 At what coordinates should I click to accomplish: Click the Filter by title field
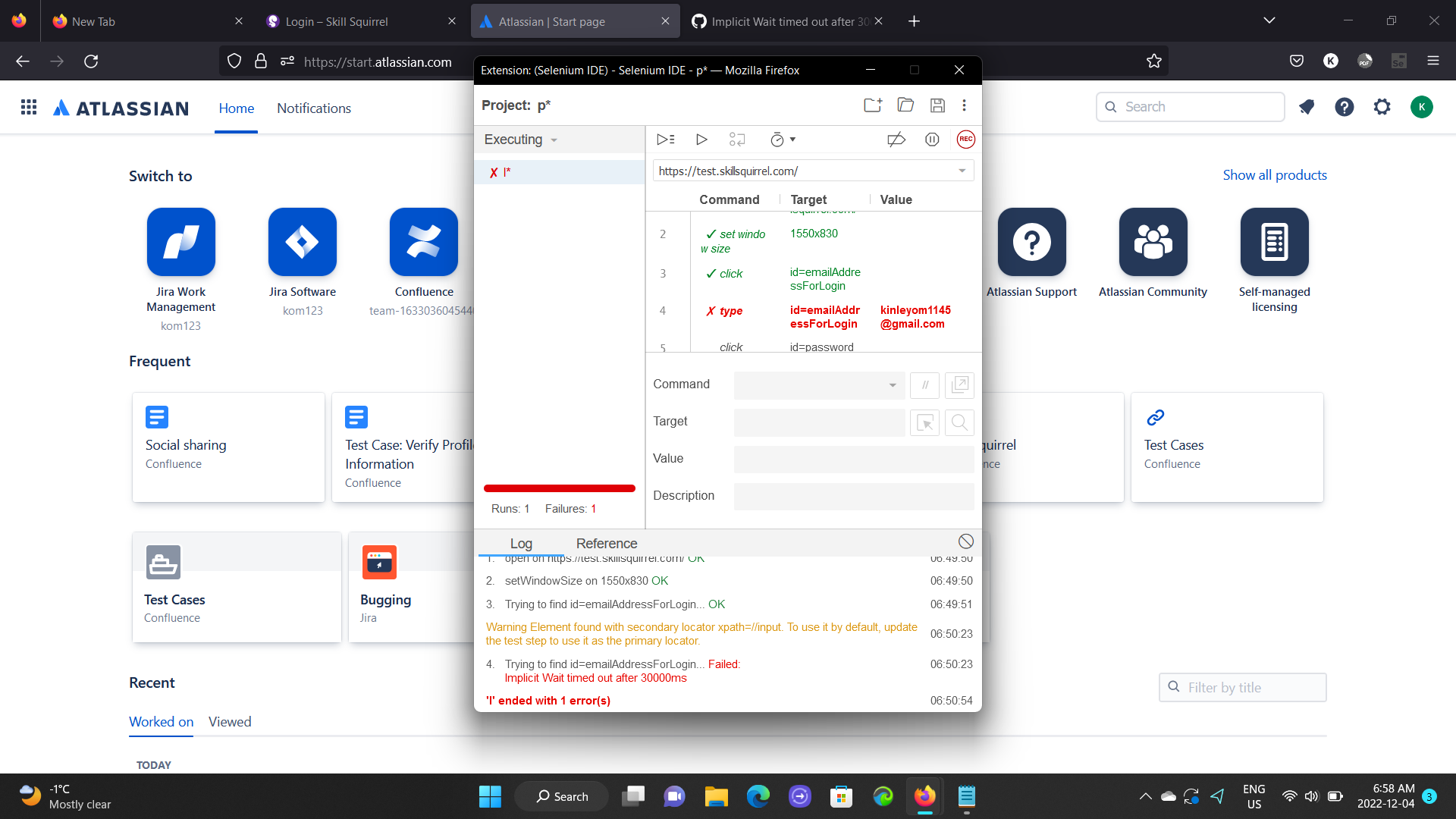tap(1251, 688)
